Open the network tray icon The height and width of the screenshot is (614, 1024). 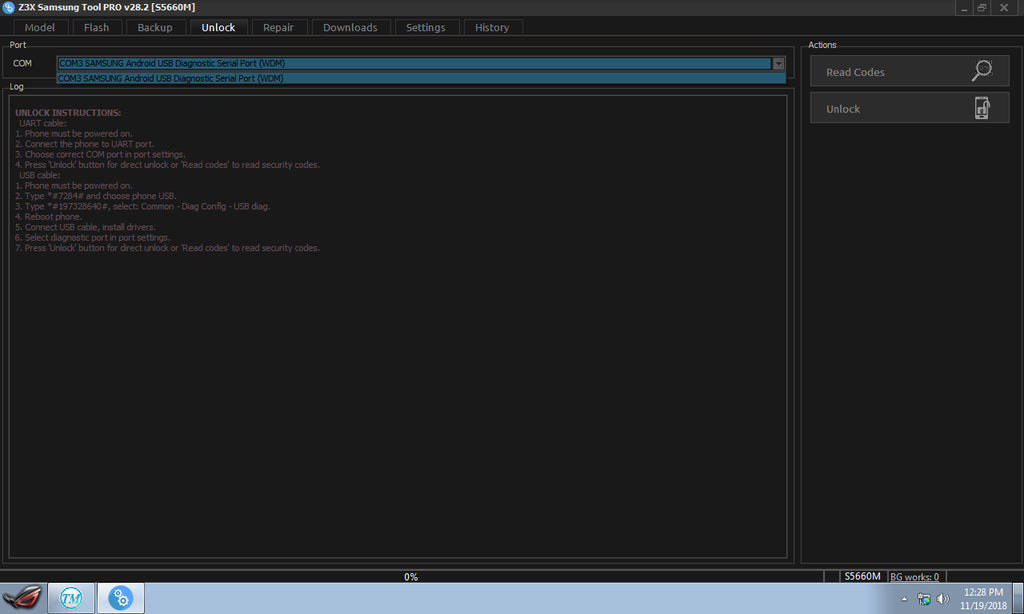(923, 599)
